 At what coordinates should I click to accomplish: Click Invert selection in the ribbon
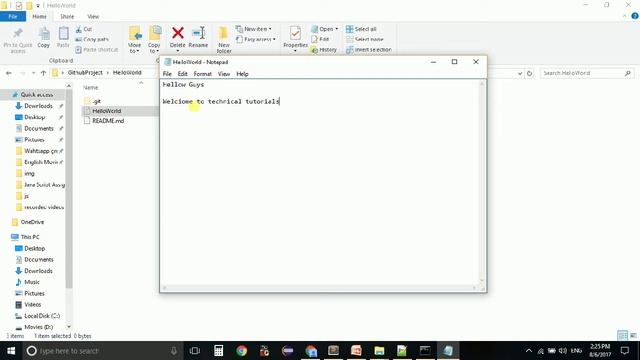(369, 49)
